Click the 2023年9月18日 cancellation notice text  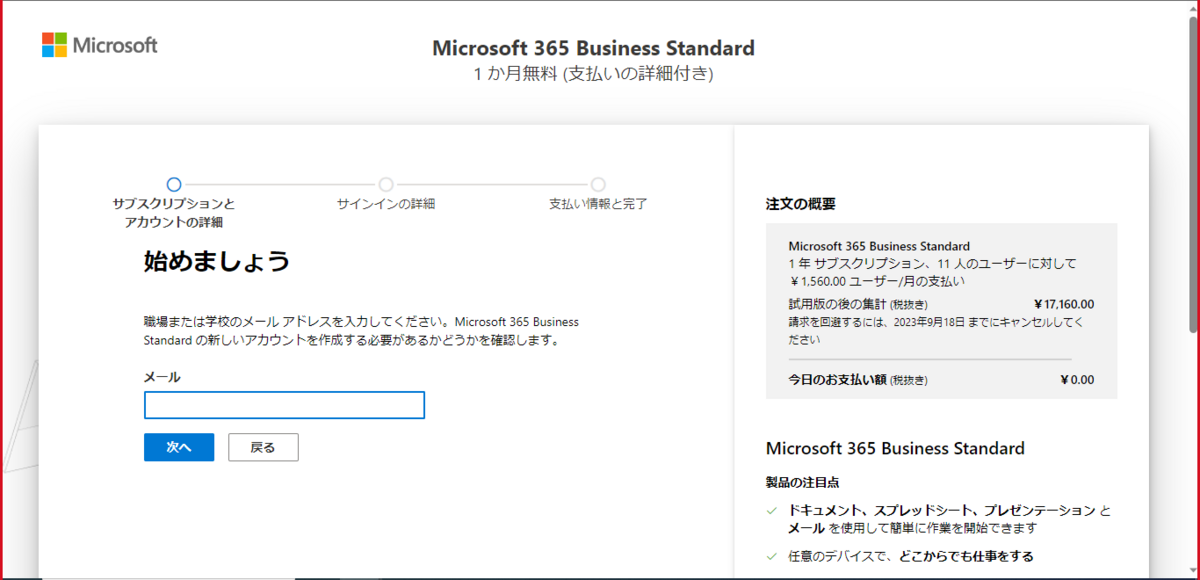[936, 331]
